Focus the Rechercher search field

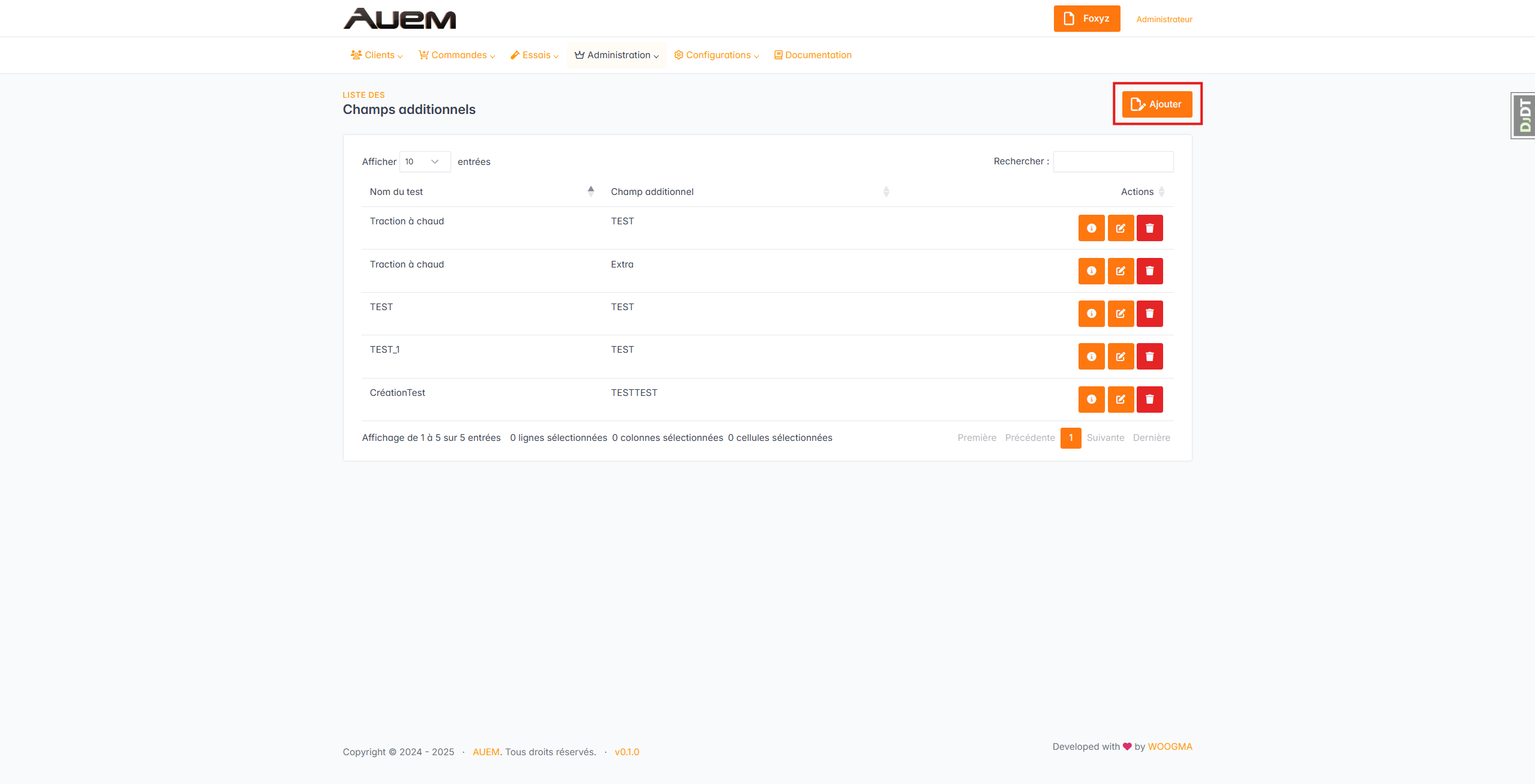pyautogui.click(x=1113, y=162)
